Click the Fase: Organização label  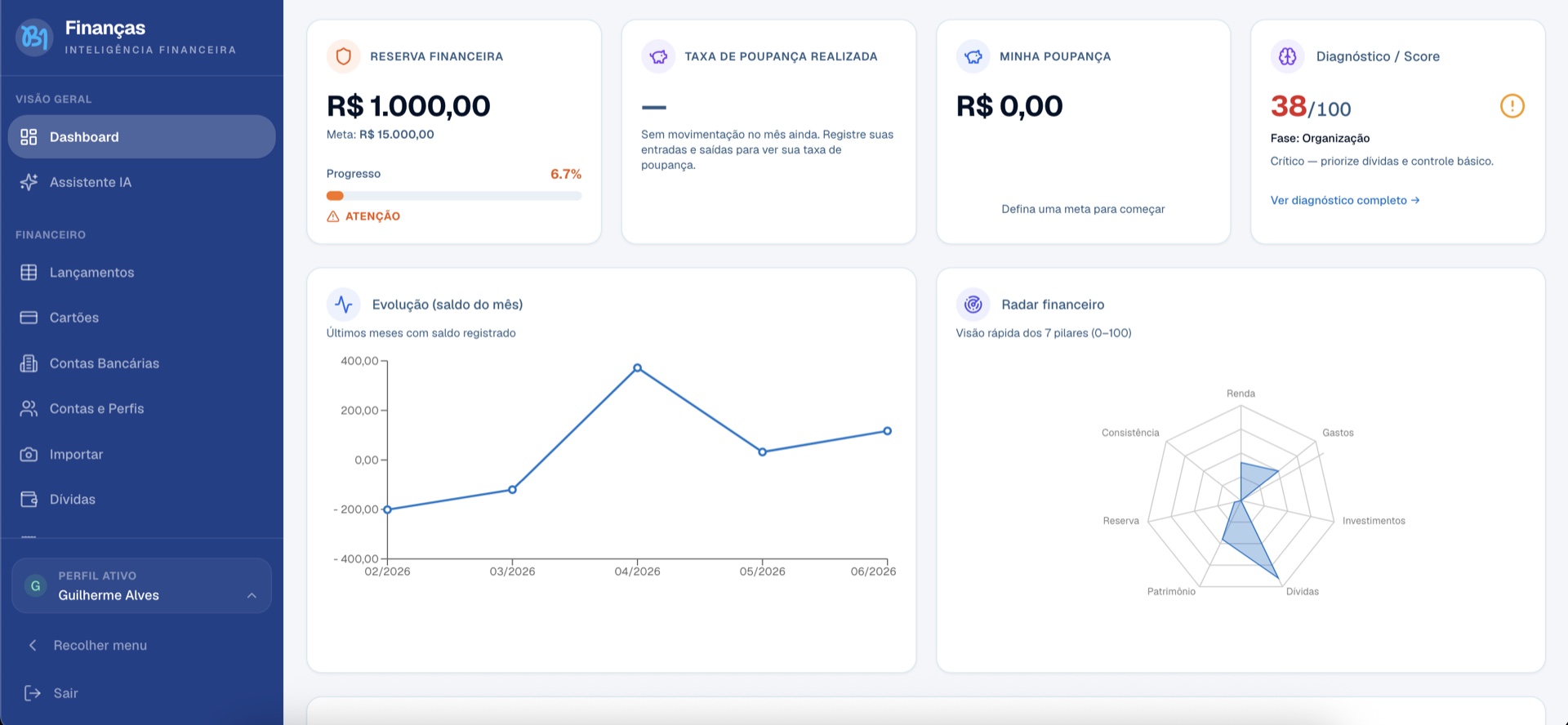(x=1320, y=138)
